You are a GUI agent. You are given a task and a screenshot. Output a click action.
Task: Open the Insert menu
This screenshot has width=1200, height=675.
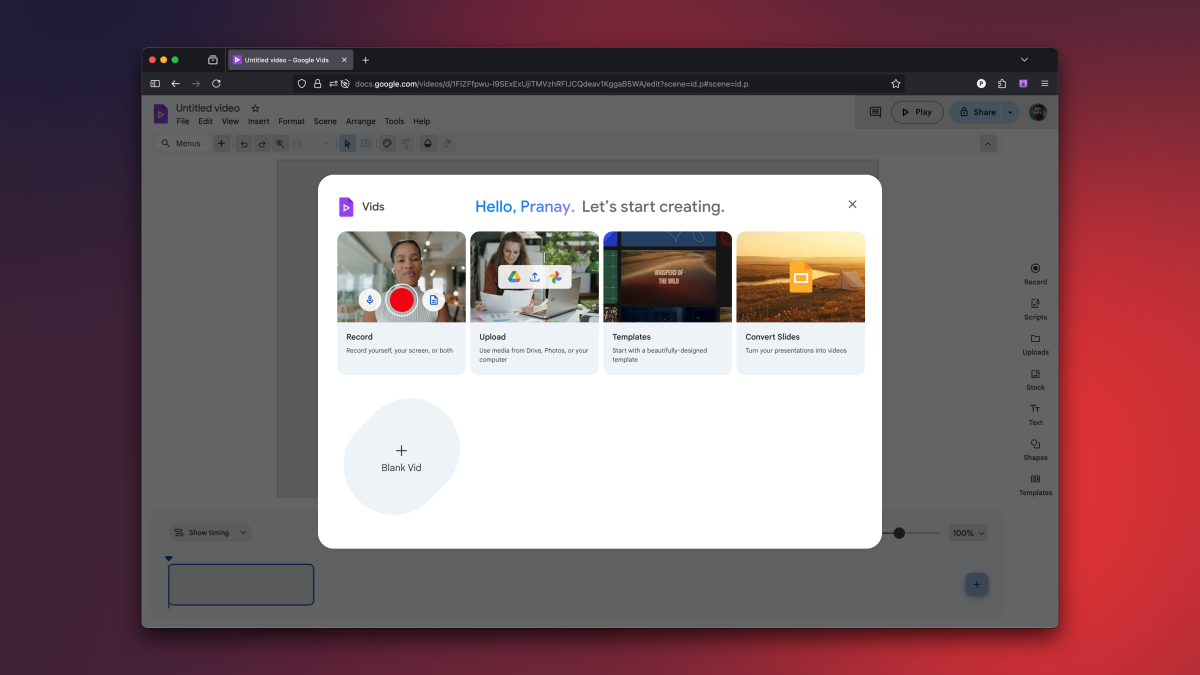click(258, 120)
